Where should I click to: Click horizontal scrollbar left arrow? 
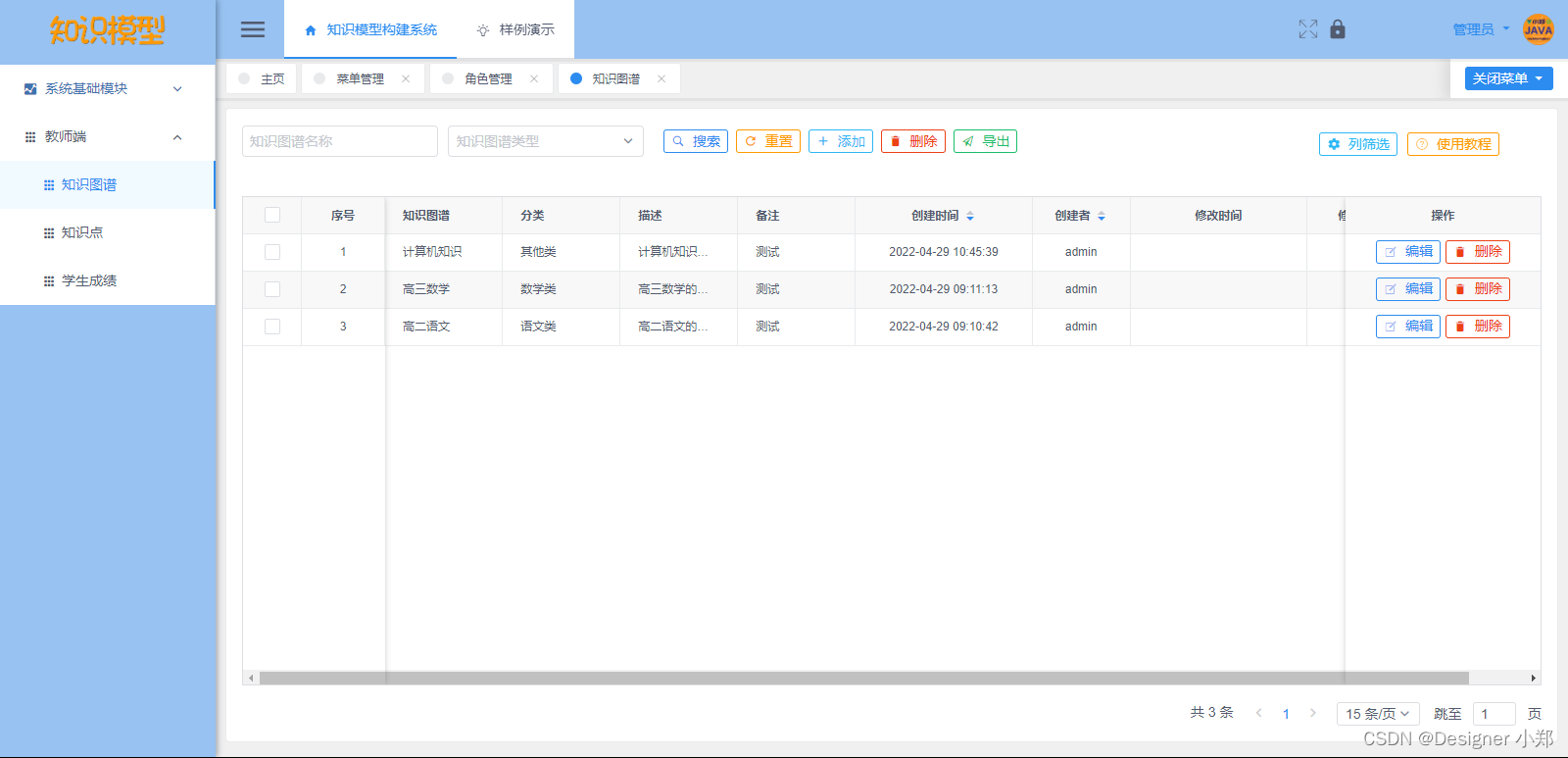pos(251,678)
